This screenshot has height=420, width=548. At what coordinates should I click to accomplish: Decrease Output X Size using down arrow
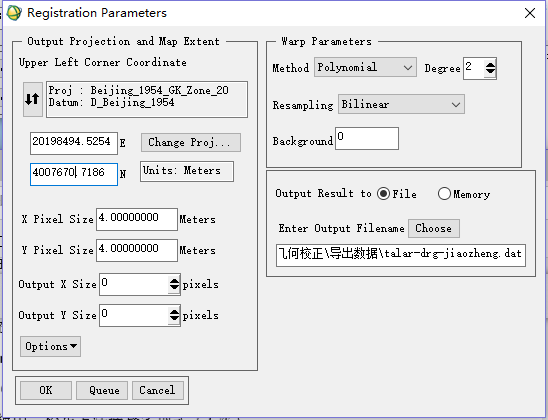174,288
